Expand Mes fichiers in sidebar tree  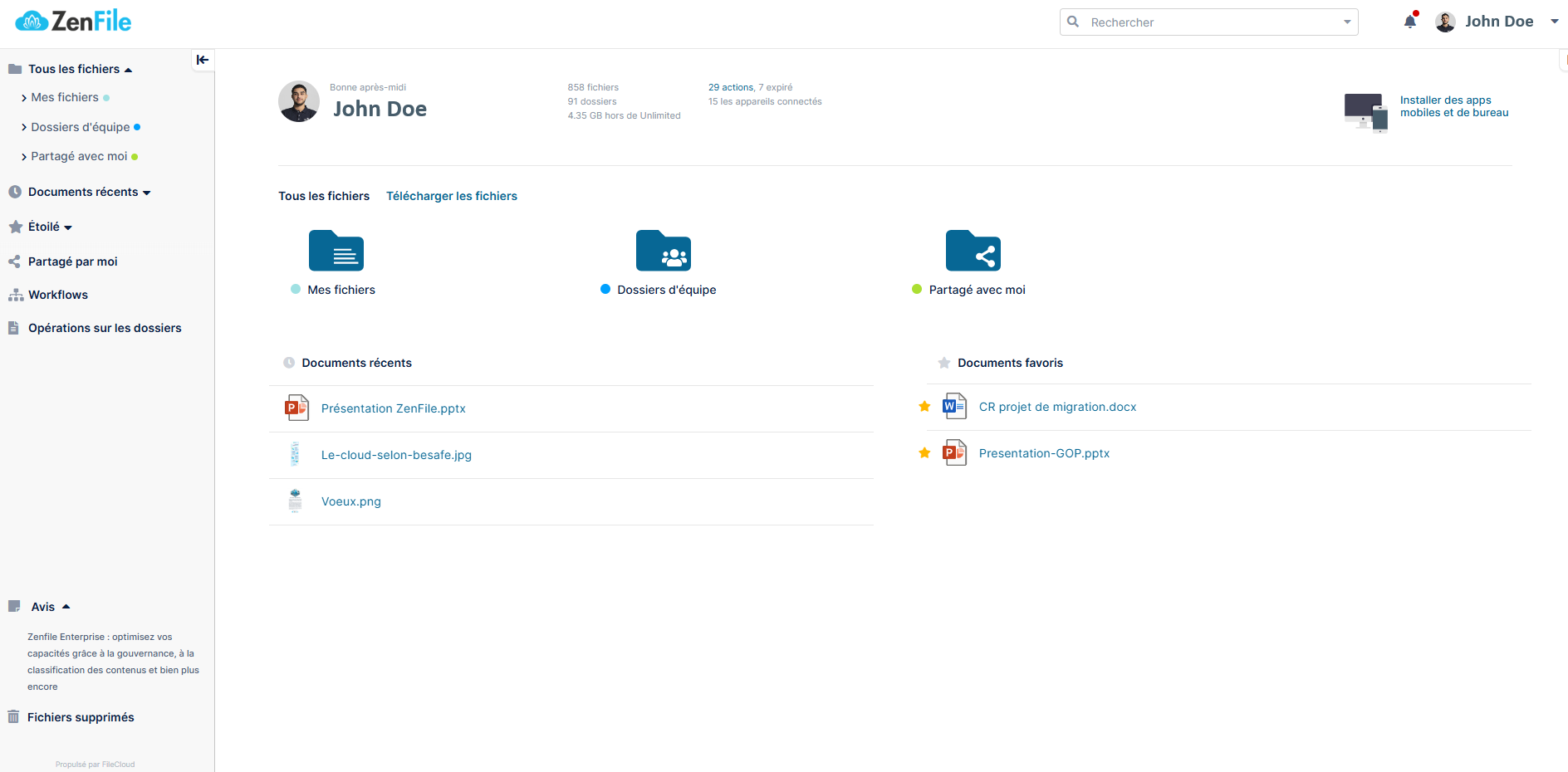click(x=24, y=98)
